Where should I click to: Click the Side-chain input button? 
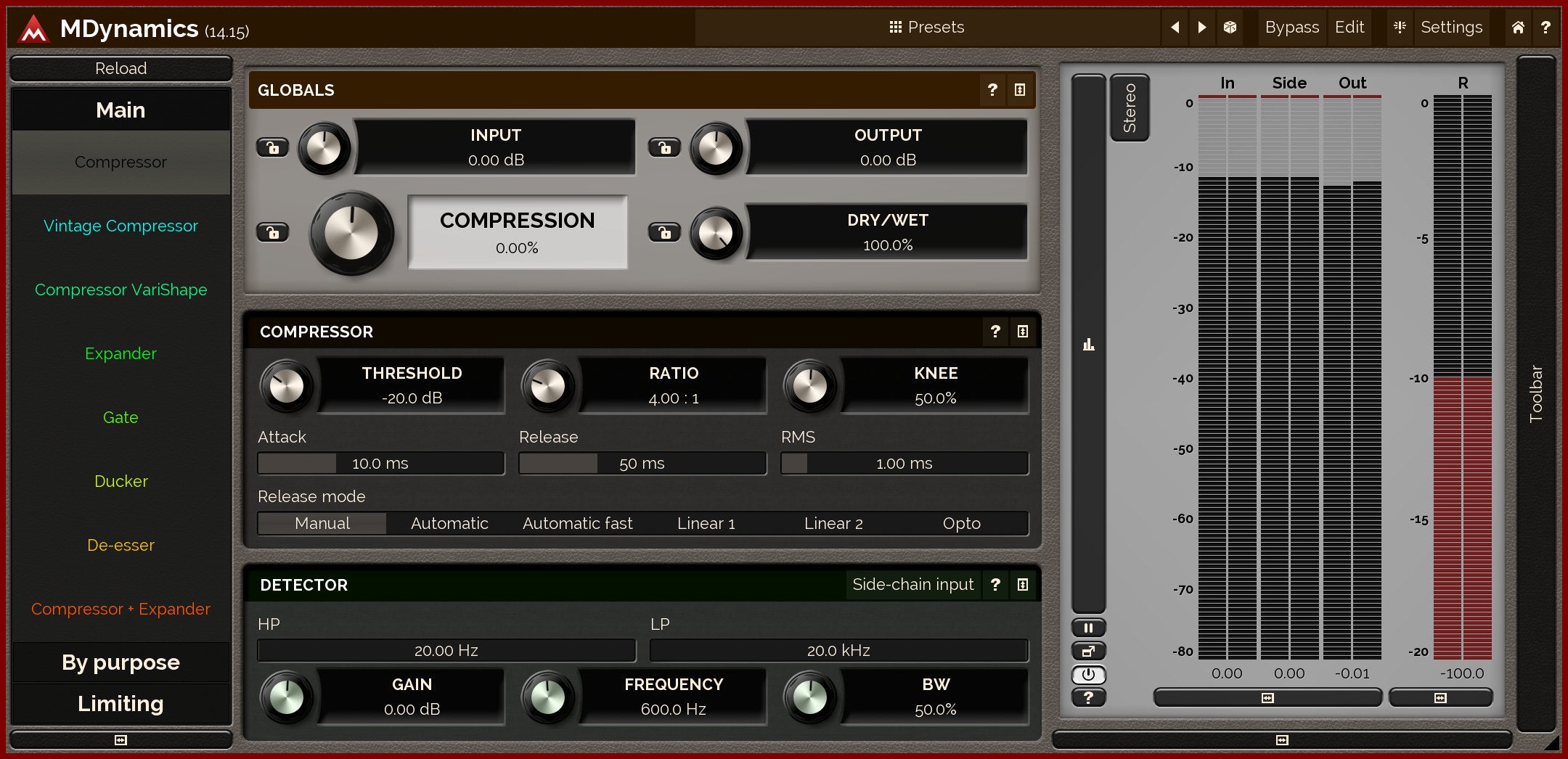[912, 585]
